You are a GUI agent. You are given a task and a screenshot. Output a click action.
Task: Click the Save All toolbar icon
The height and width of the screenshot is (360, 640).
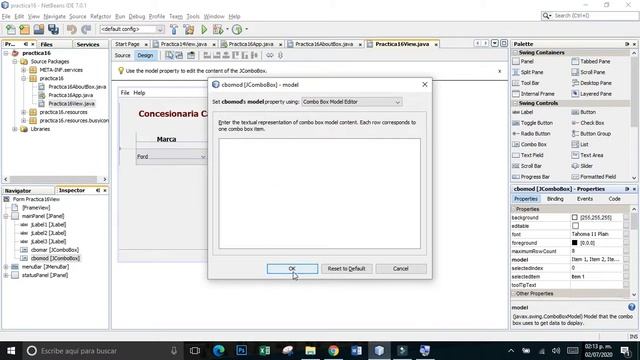pyautogui.click(x=53, y=29)
